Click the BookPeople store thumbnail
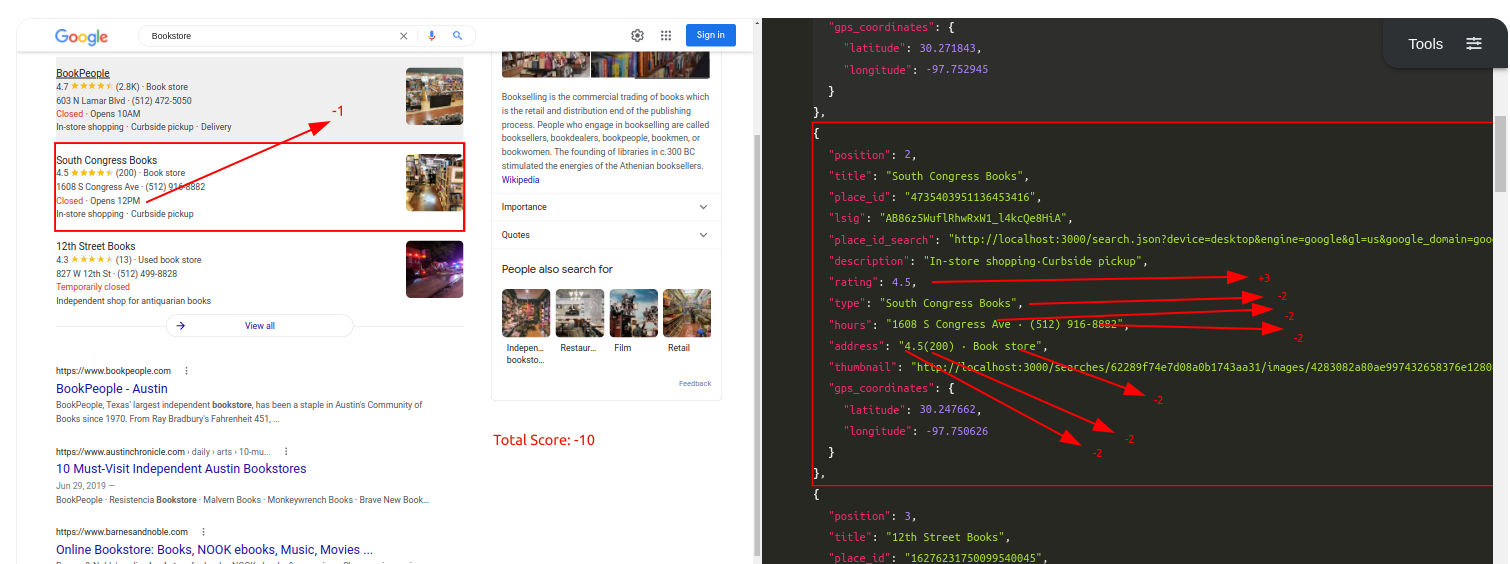Viewport: 1510px width, 564px height. pyautogui.click(x=434, y=96)
